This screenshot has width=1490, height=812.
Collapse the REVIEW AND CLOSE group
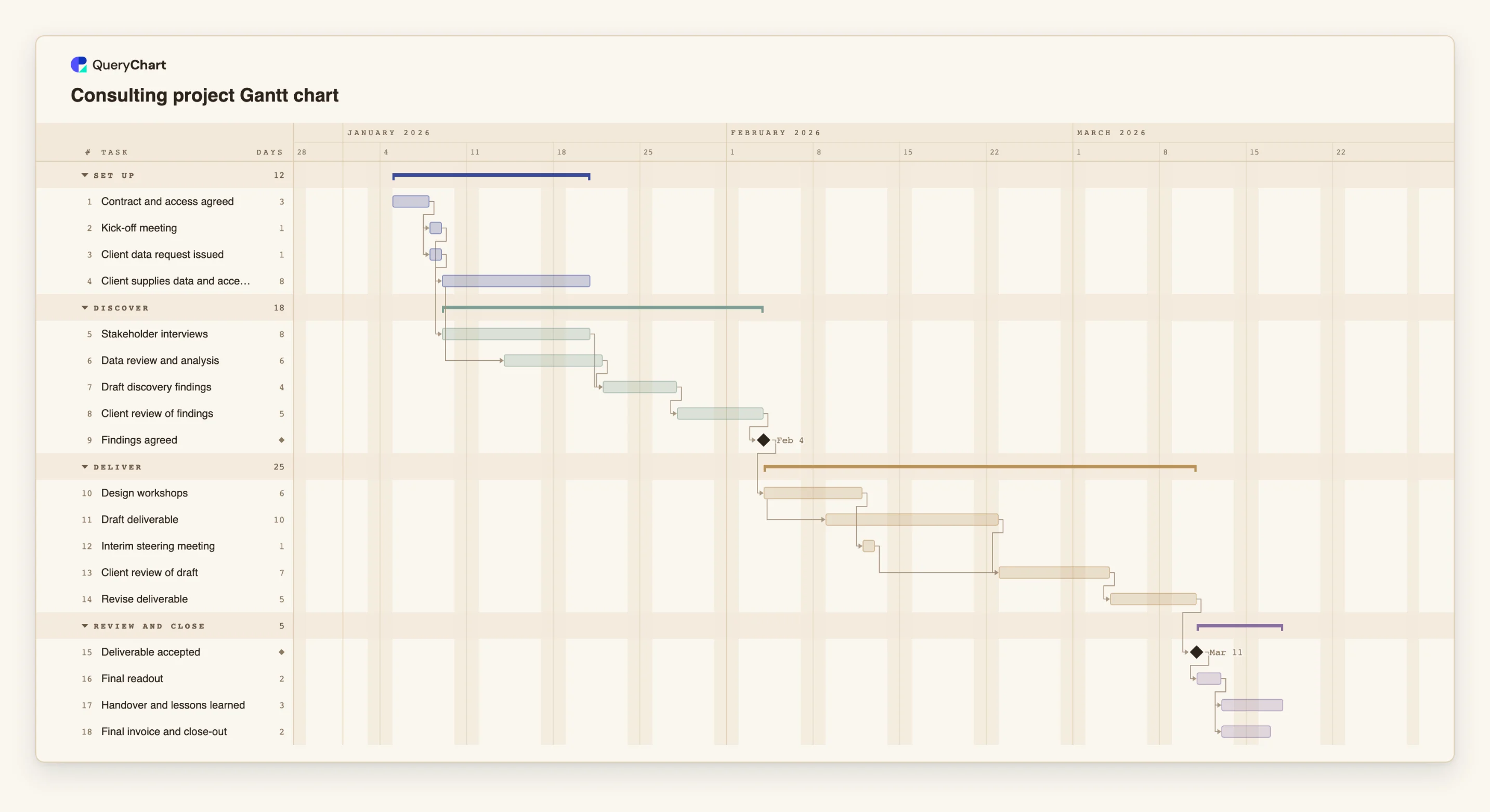85,626
